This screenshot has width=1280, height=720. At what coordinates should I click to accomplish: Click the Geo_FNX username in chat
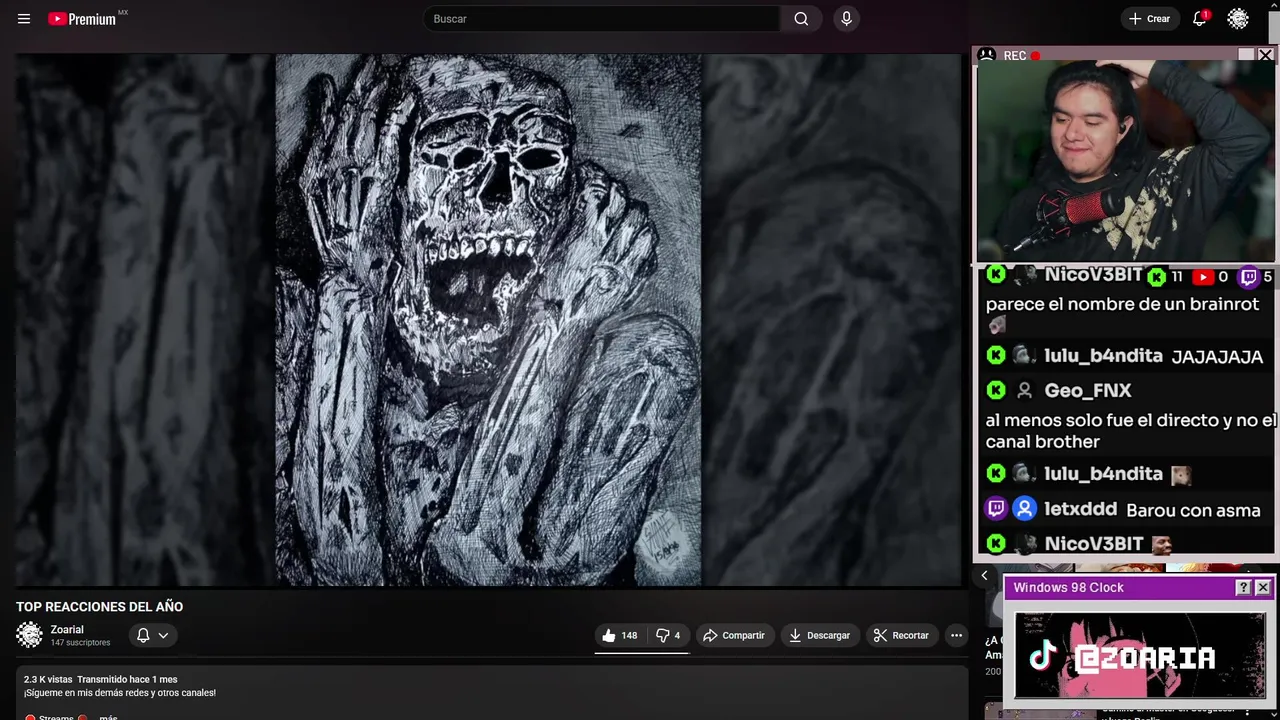pos(1088,391)
